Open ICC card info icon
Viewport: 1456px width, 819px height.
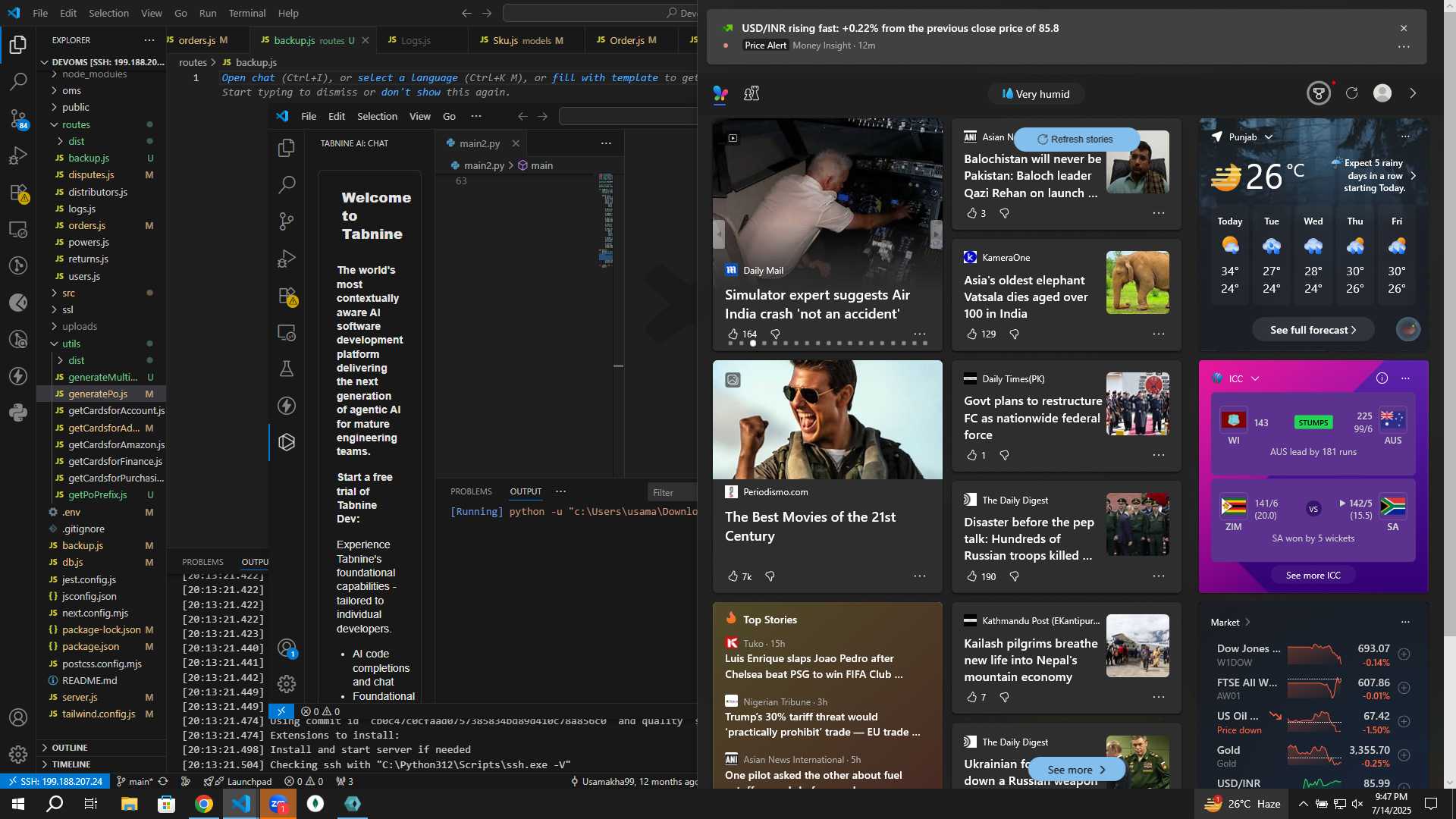pyautogui.click(x=1382, y=378)
